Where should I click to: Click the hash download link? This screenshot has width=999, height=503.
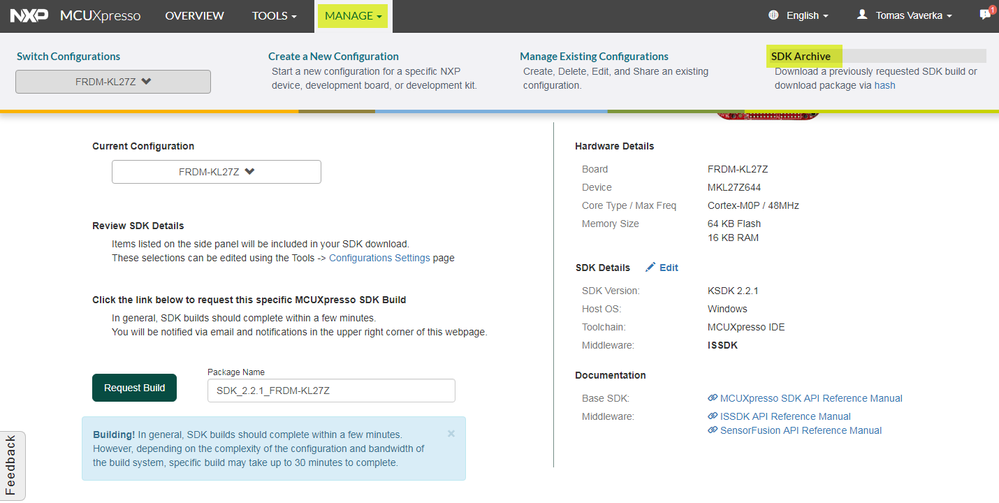884,86
